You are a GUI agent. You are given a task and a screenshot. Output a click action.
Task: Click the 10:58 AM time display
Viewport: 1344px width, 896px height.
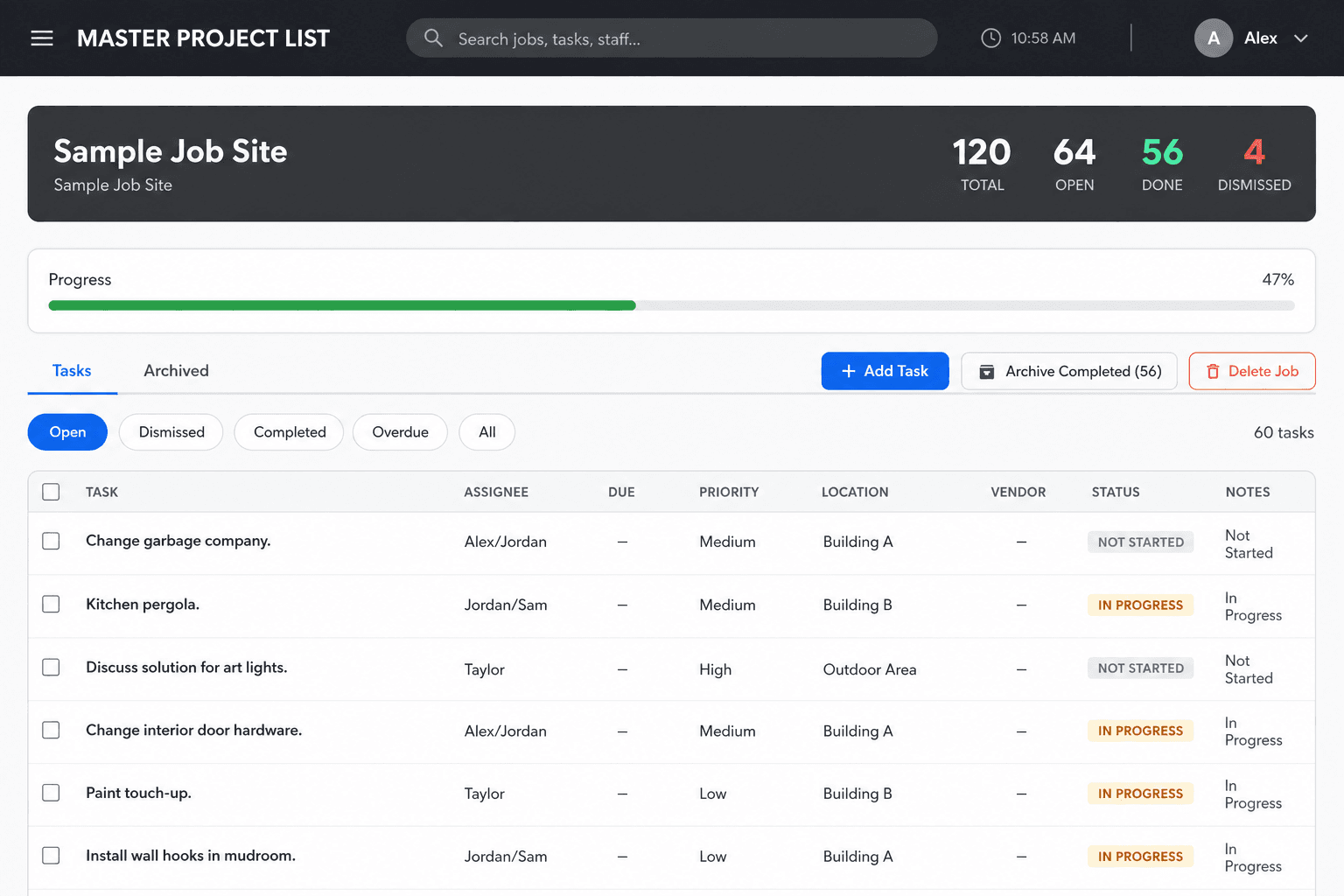click(1043, 38)
